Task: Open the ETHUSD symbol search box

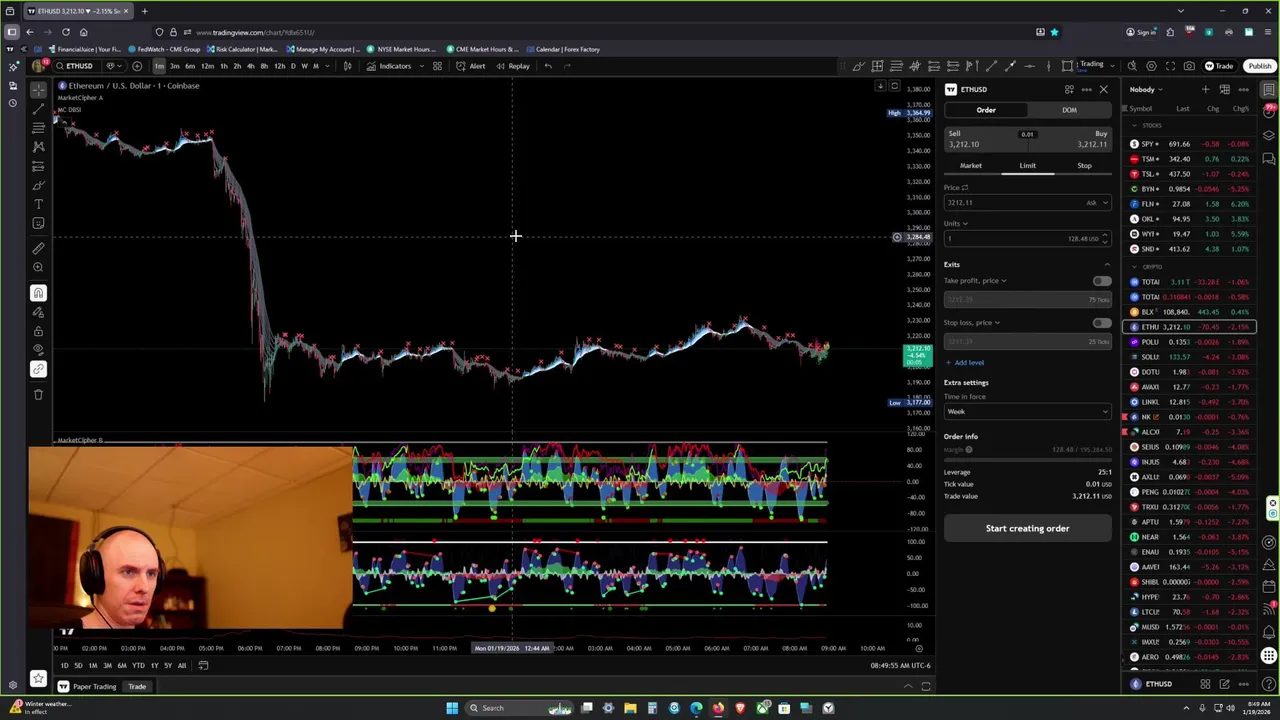Action: (x=78, y=66)
